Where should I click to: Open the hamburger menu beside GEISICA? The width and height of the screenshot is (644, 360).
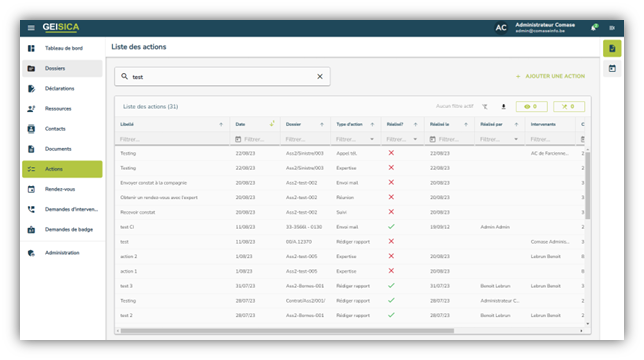(31, 28)
